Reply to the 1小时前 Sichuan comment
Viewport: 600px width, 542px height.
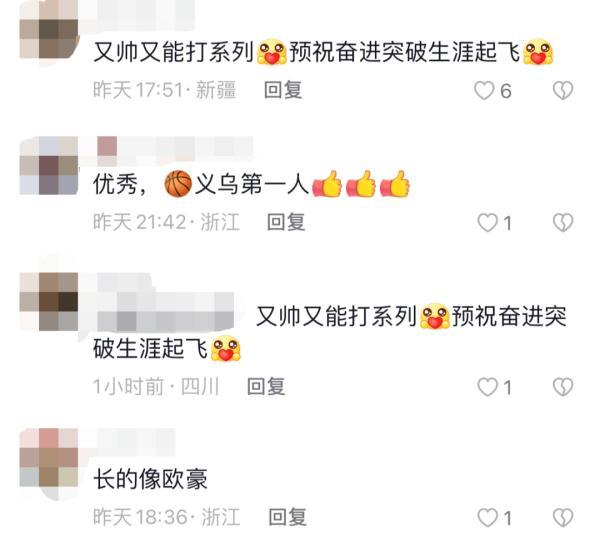click(x=266, y=387)
